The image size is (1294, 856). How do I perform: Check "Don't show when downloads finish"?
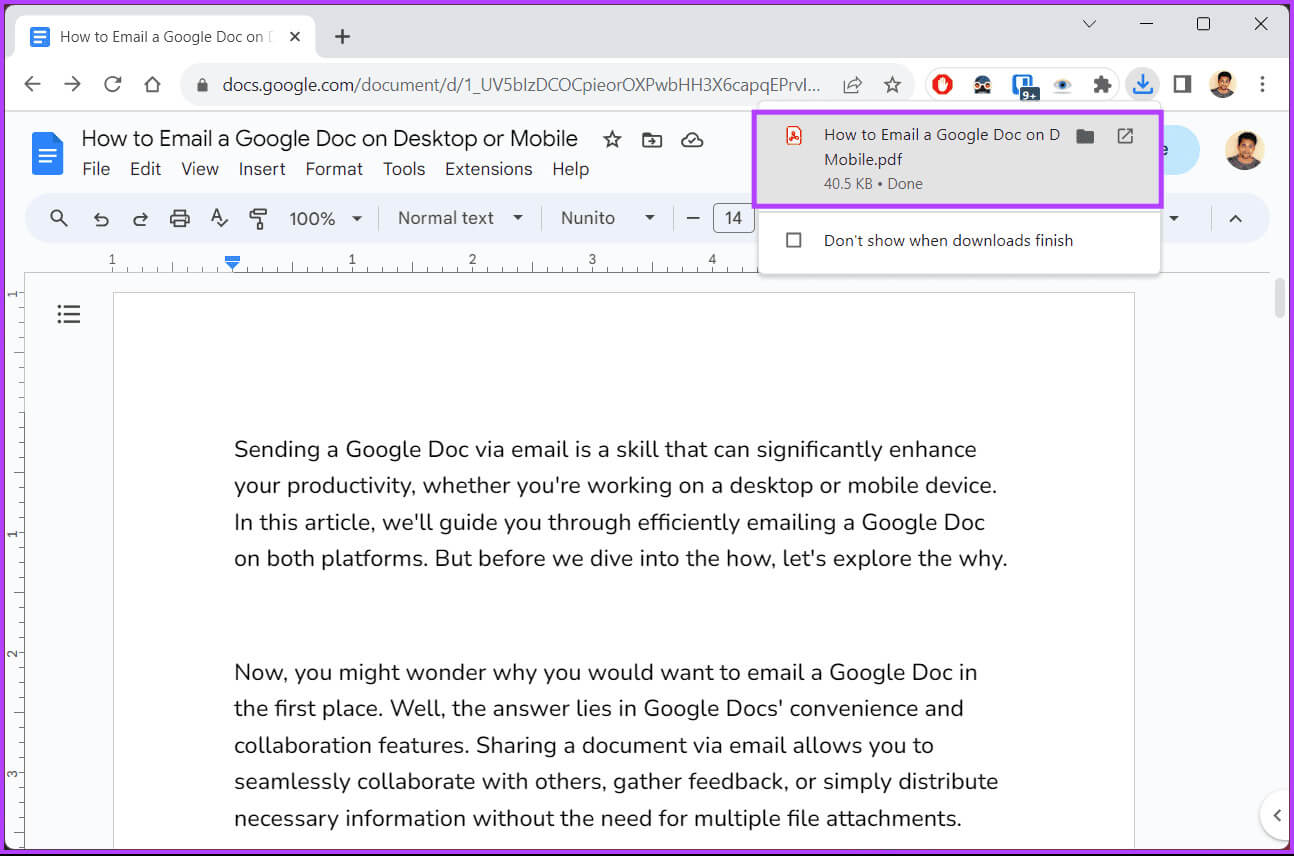tap(794, 240)
